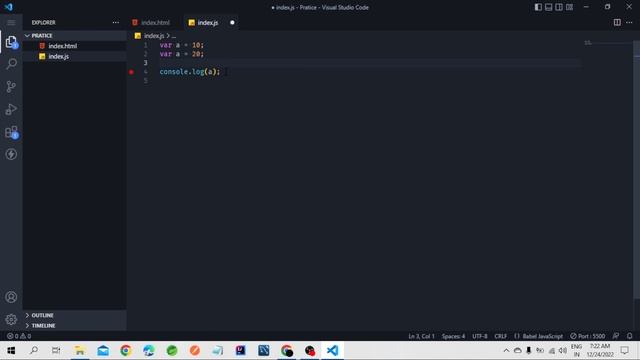Show hidden system tray icons
The height and width of the screenshot is (360, 640).
(506, 350)
